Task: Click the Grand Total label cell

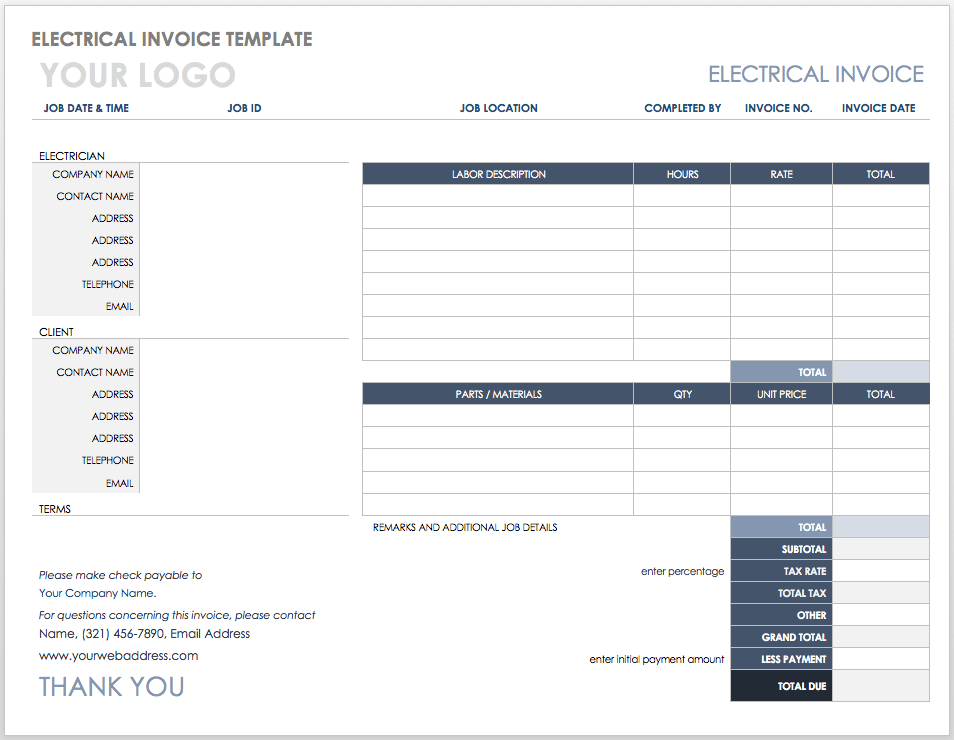Action: [781, 638]
